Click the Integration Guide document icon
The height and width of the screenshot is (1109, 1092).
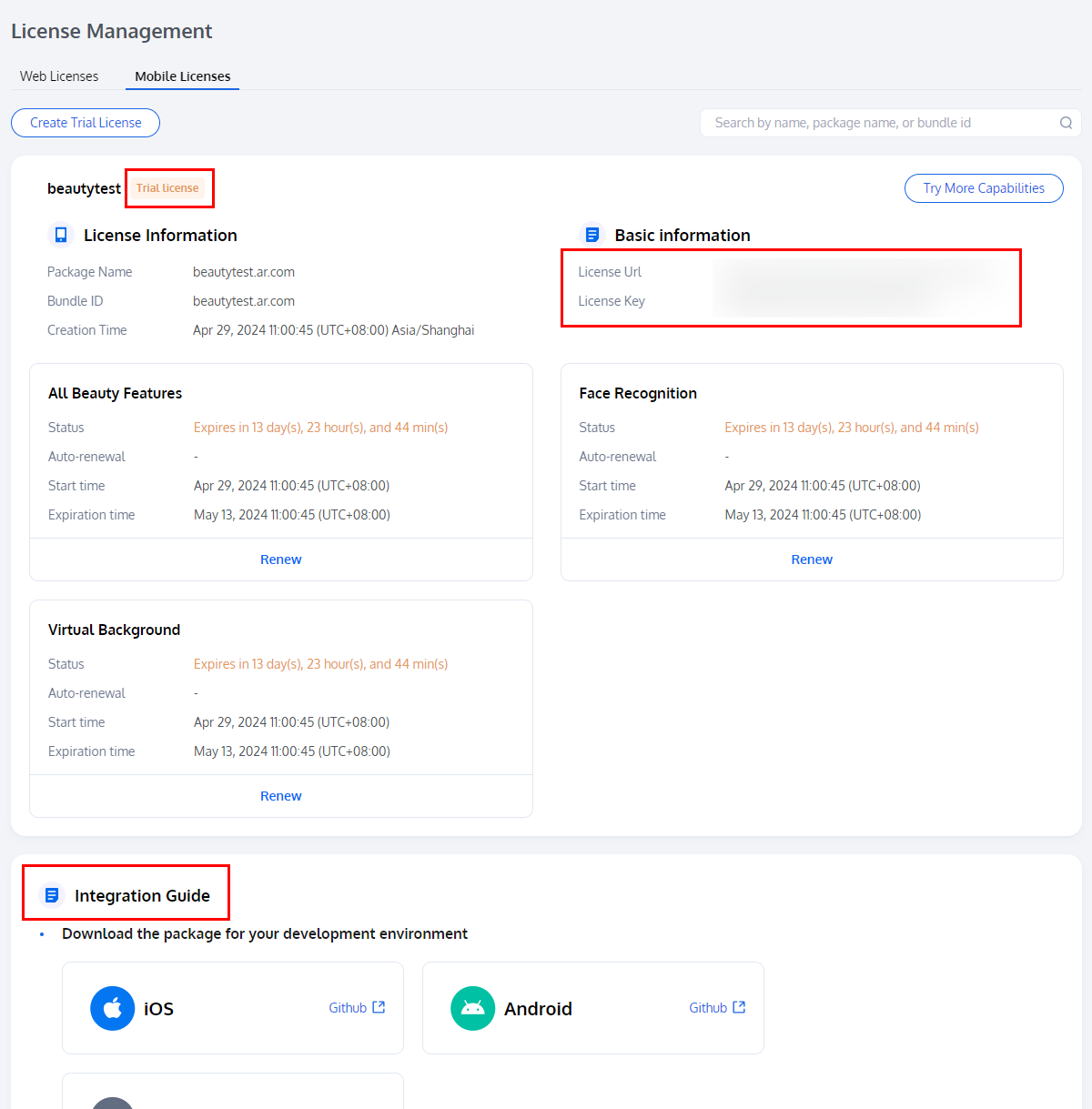pos(52,895)
